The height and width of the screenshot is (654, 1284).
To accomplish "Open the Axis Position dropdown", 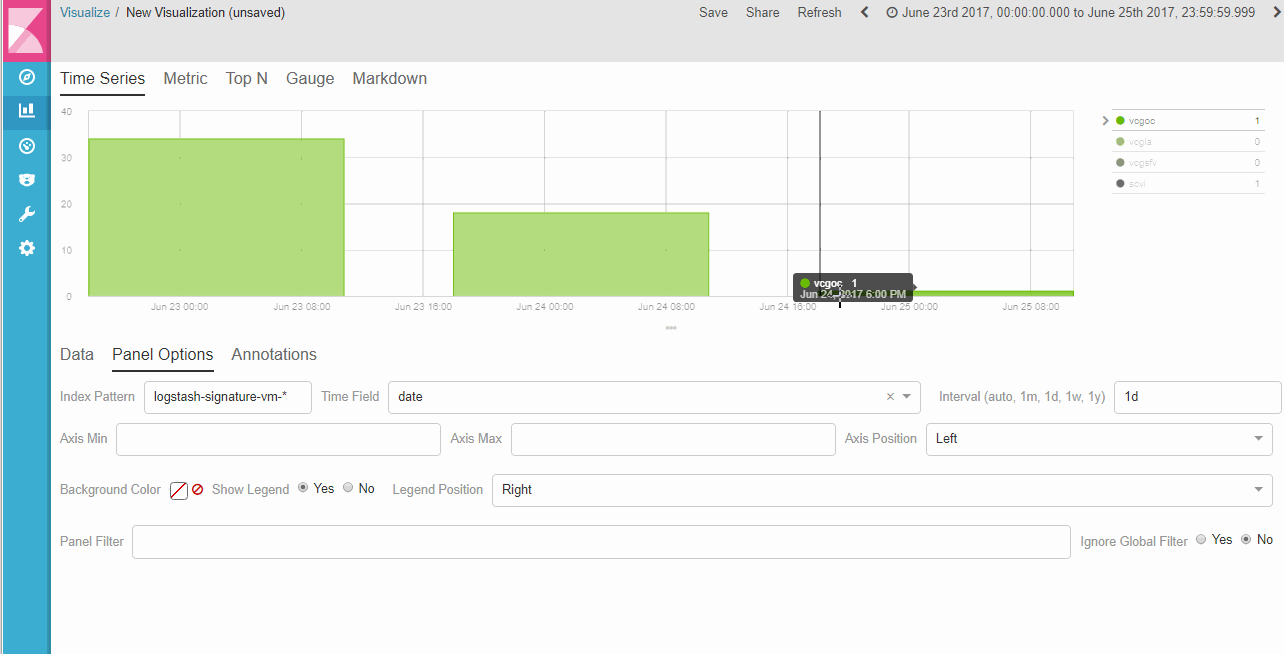I will 1099,438.
